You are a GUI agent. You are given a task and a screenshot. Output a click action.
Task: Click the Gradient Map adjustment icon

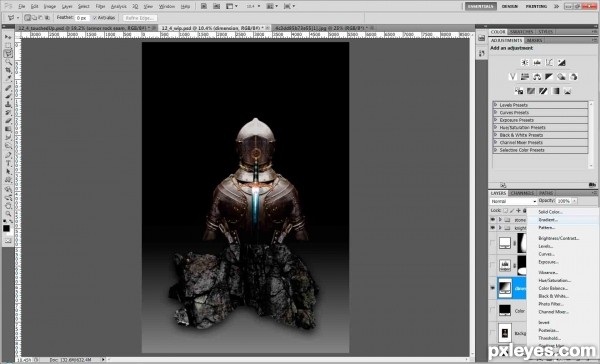556,91
